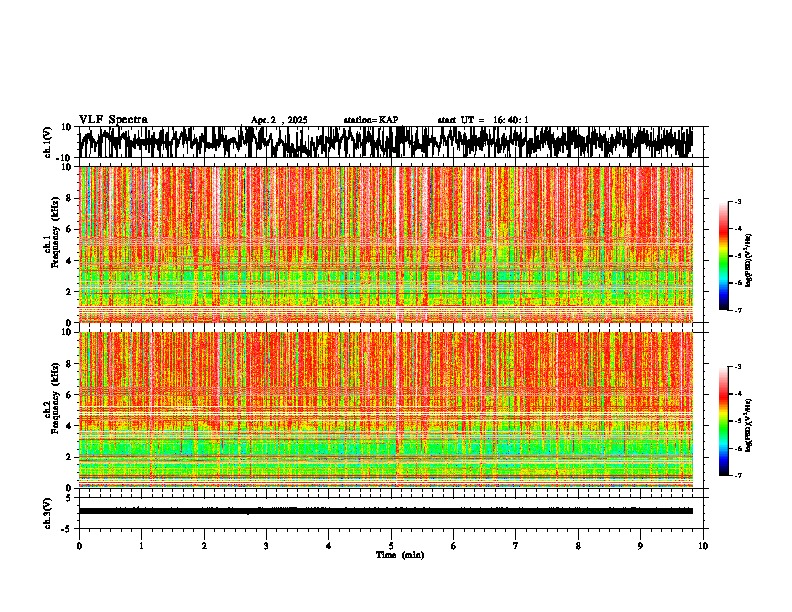The height and width of the screenshot is (612, 792).
Task: Click the time axis tick label "8"
Action: 578,546
